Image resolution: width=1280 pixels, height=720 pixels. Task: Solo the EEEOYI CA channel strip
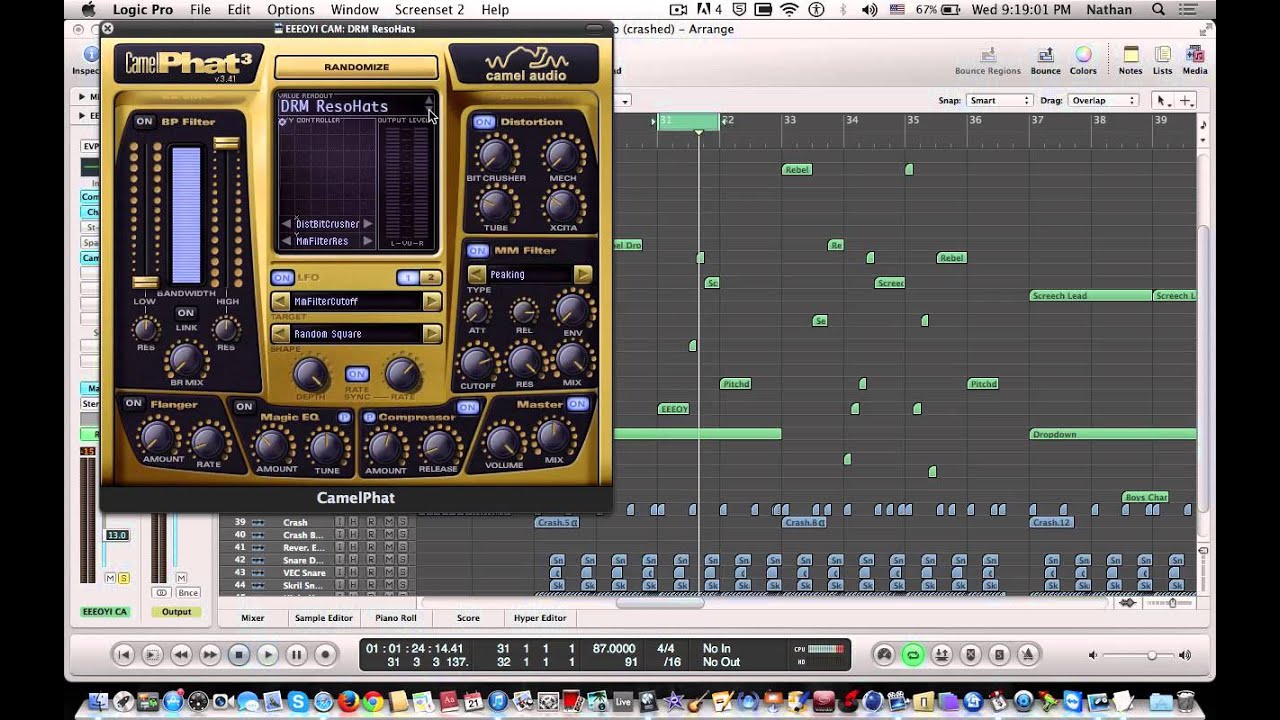pyautogui.click(x=124, y=578)
